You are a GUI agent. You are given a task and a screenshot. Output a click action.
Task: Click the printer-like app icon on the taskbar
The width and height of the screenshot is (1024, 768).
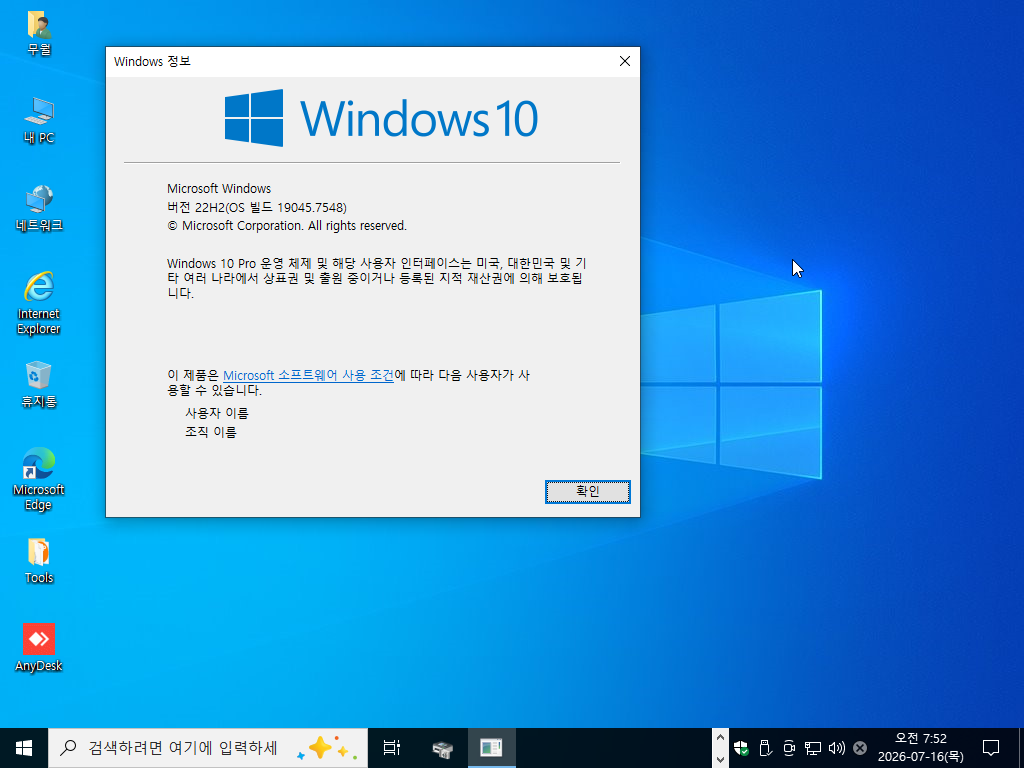click(x=443, y=748)
